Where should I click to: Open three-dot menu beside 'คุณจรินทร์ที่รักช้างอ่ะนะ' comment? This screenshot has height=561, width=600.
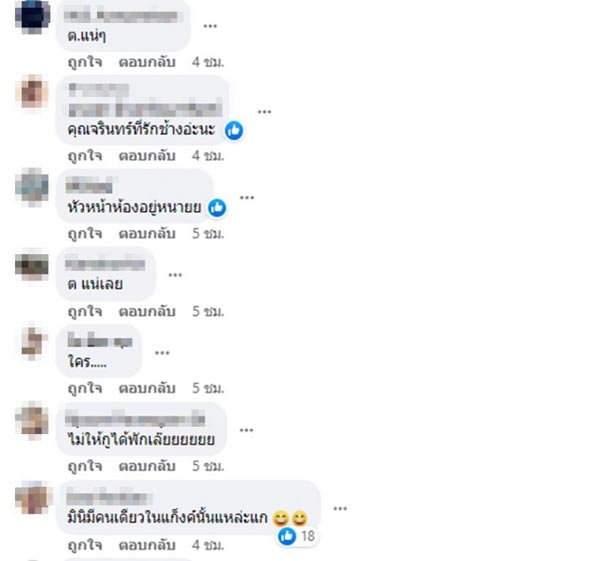[x=264, y=112]
